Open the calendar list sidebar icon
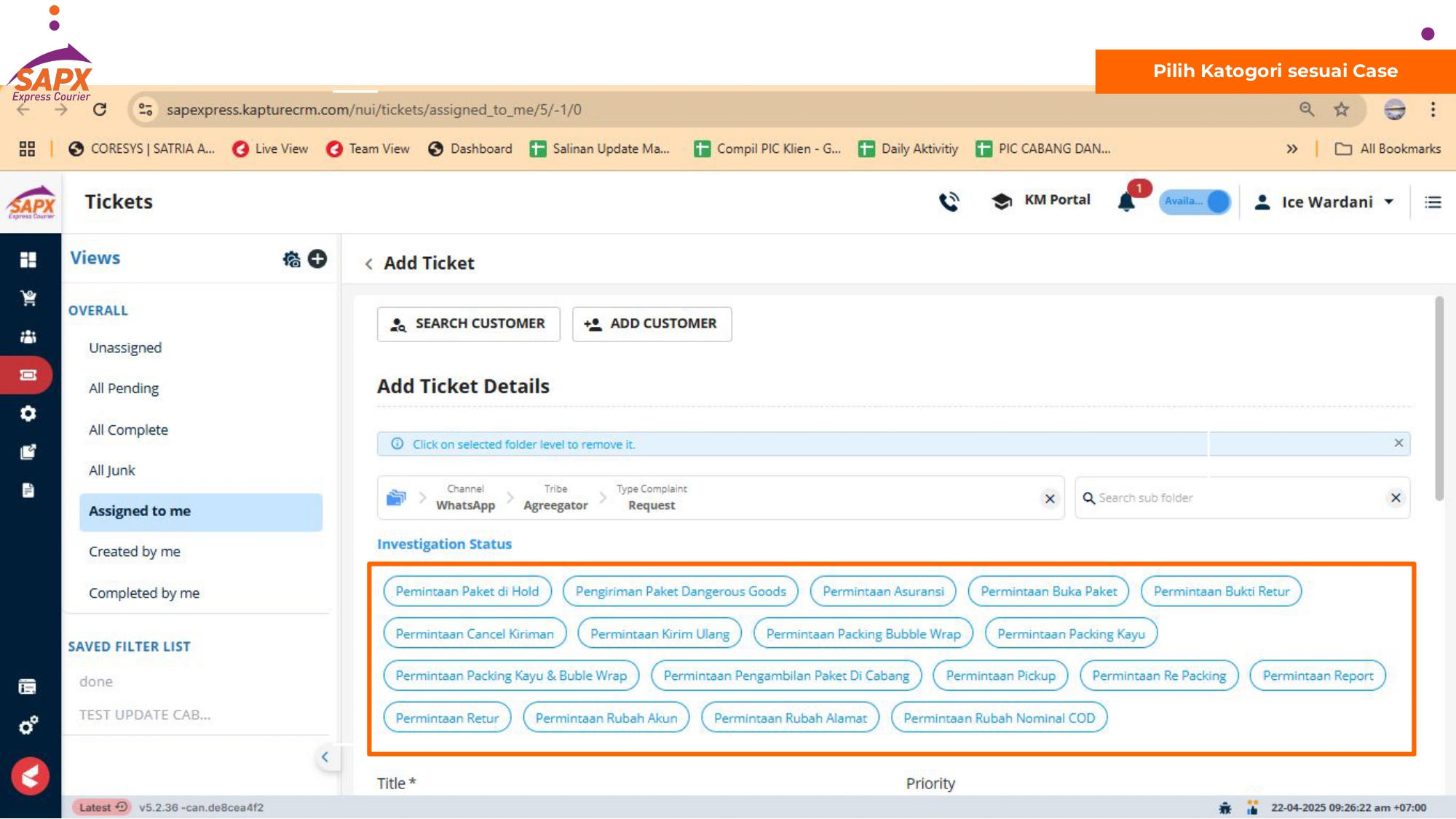 (28, 687)
